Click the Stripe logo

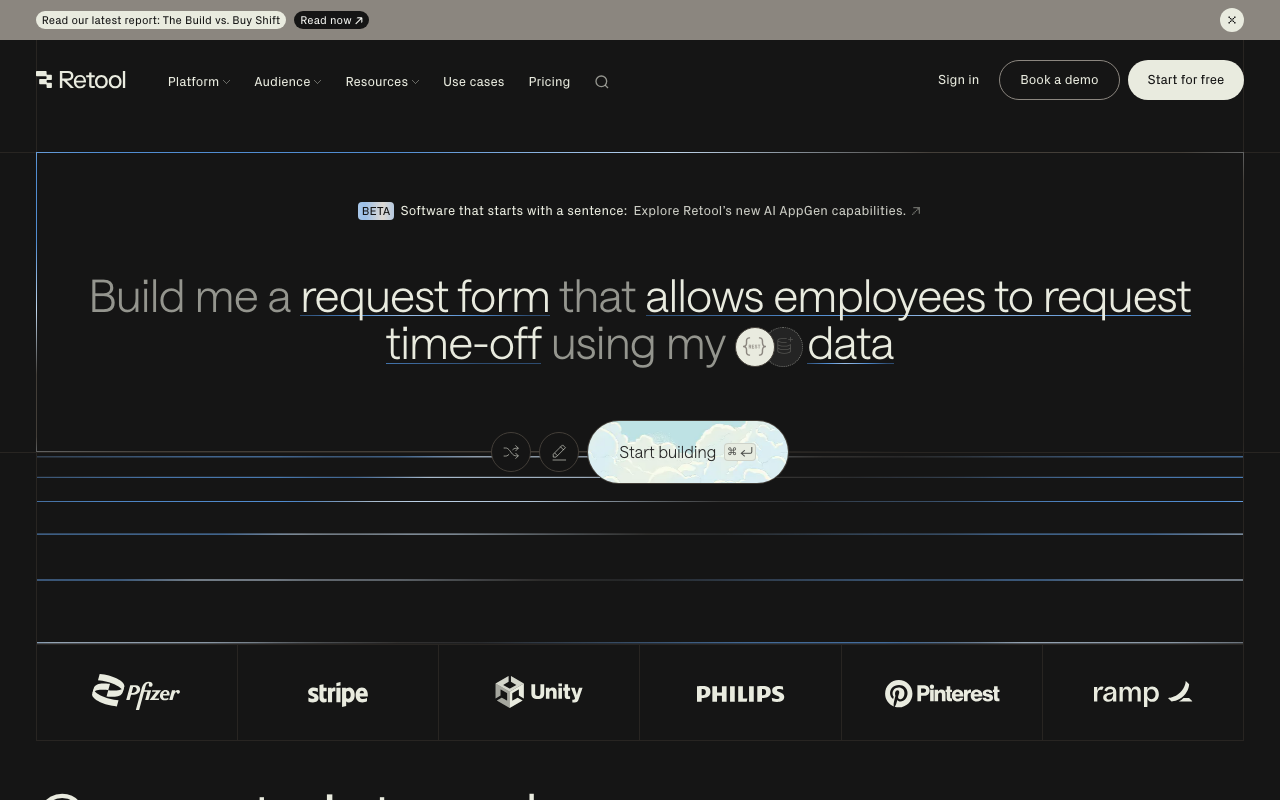[337, 692]
